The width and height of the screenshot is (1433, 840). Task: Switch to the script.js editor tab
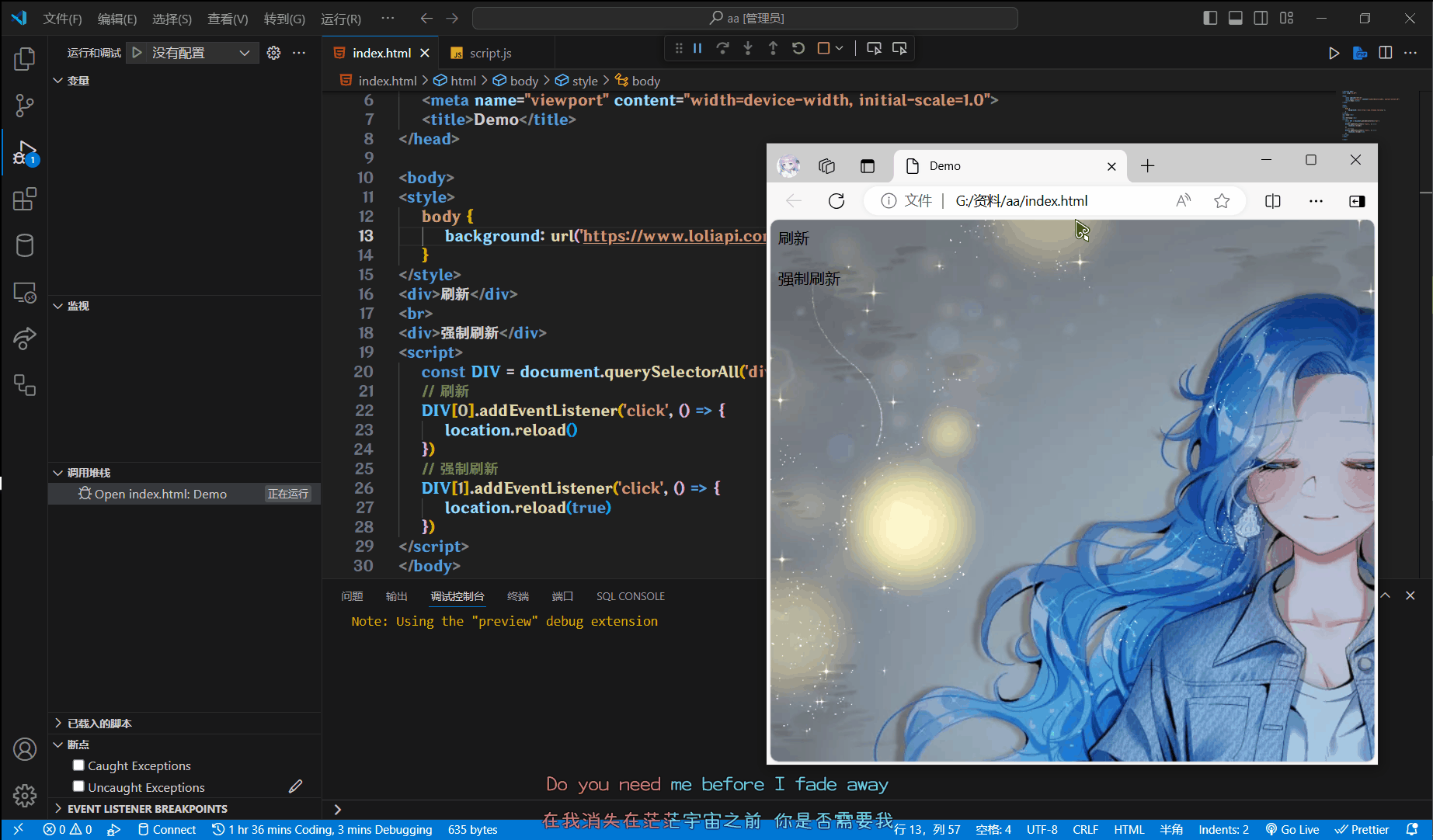(x=490, y=53)
